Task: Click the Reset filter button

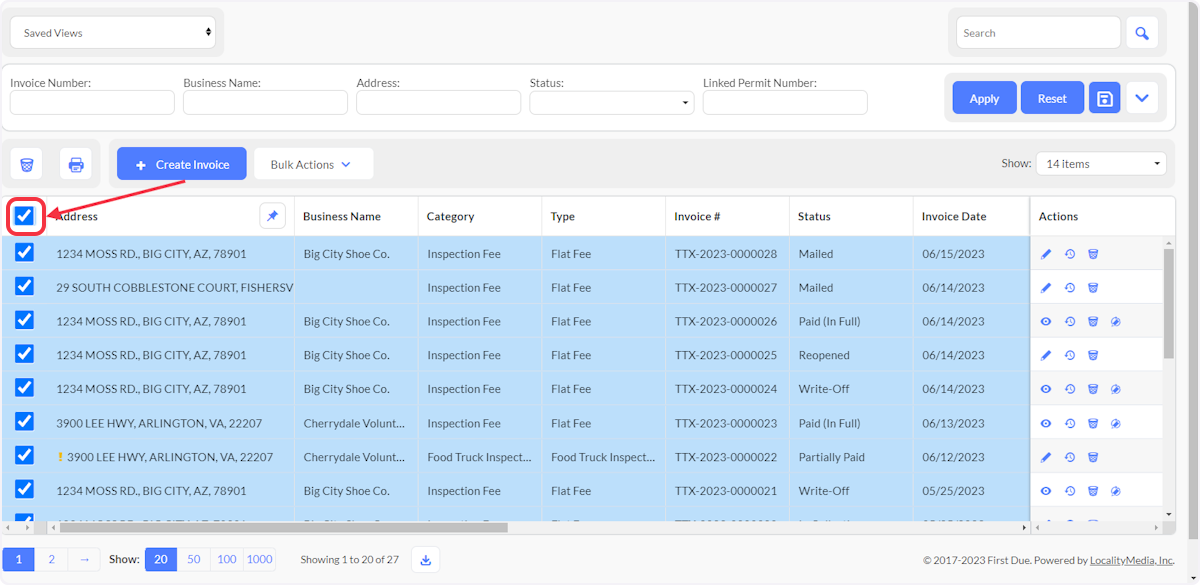Action: coord(1052,98)
